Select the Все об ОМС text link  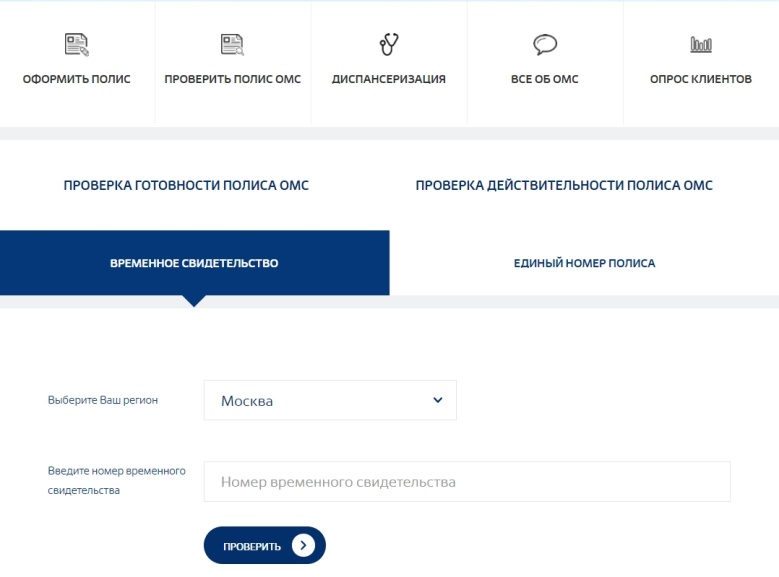(x=544, y=79)
